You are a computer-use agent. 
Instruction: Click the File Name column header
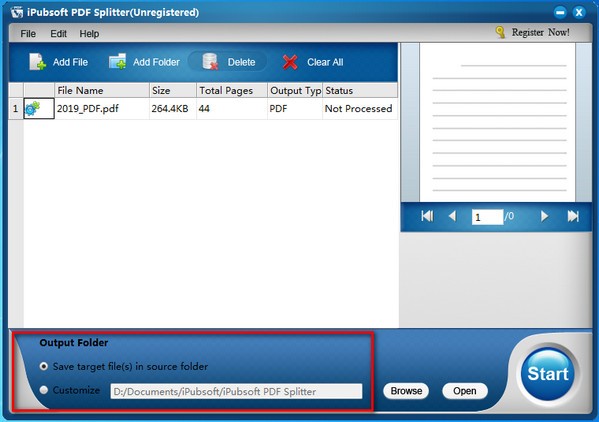click(102, 91)
